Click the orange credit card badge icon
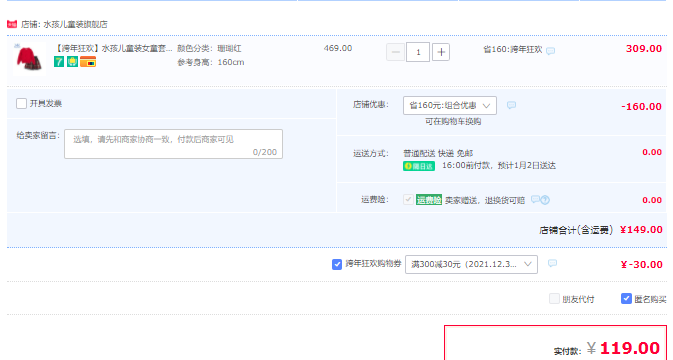The image size is (673, 360). (x=88, y=62)
